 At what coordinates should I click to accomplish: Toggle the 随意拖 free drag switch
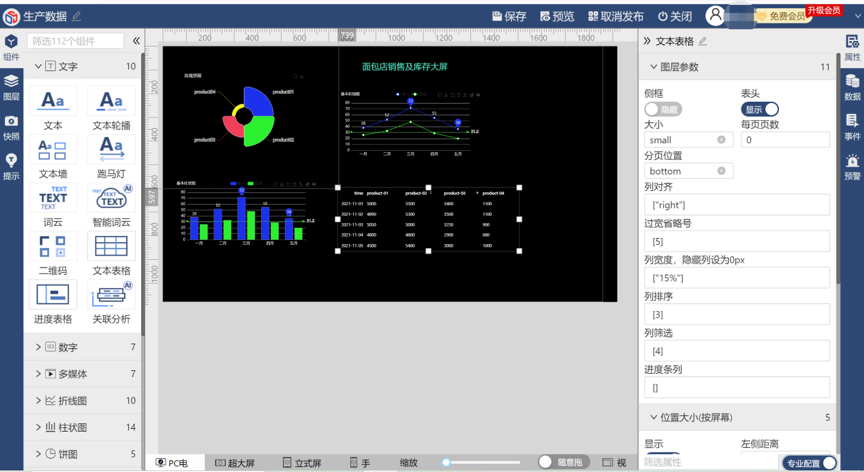coord(546,462)
